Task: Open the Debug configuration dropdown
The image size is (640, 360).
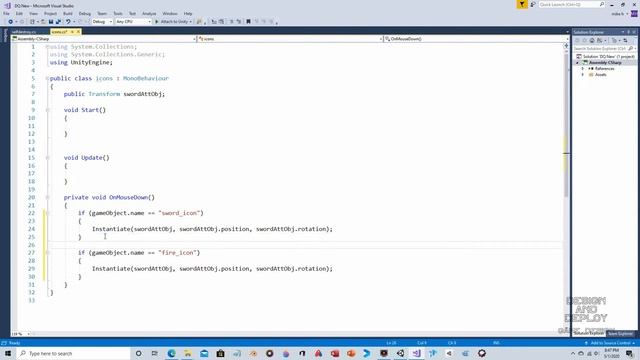Action: (x=102, y=22)
